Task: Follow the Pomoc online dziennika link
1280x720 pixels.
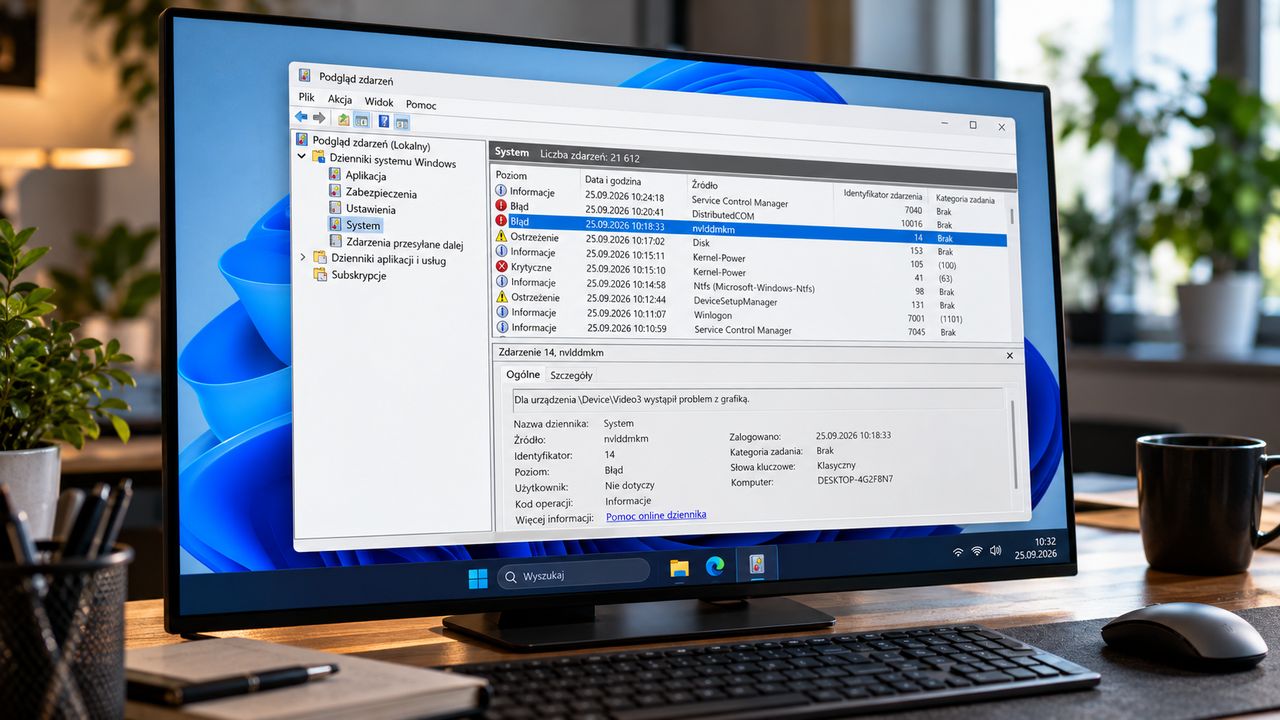Action: tap(656, 515)
